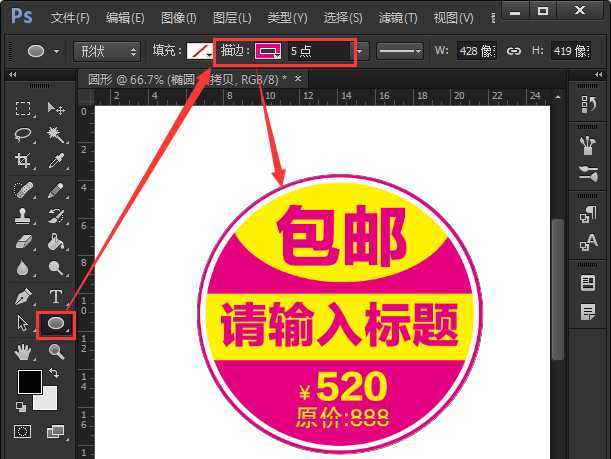Select the Rectangular Marquee tool
Viewport: 611px width, 459px height.
[23, 109]
